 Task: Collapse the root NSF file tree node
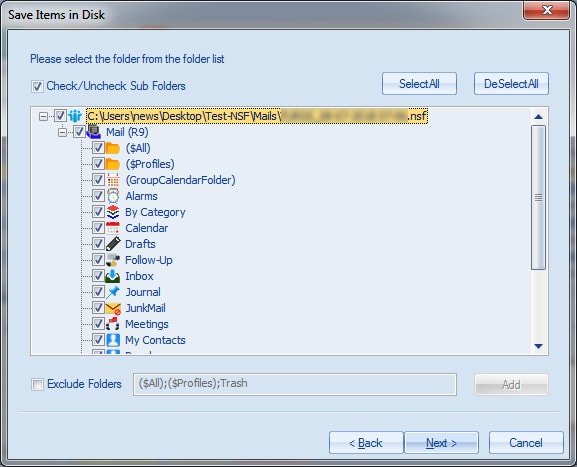pyautogui.click(x=43, y=116)
